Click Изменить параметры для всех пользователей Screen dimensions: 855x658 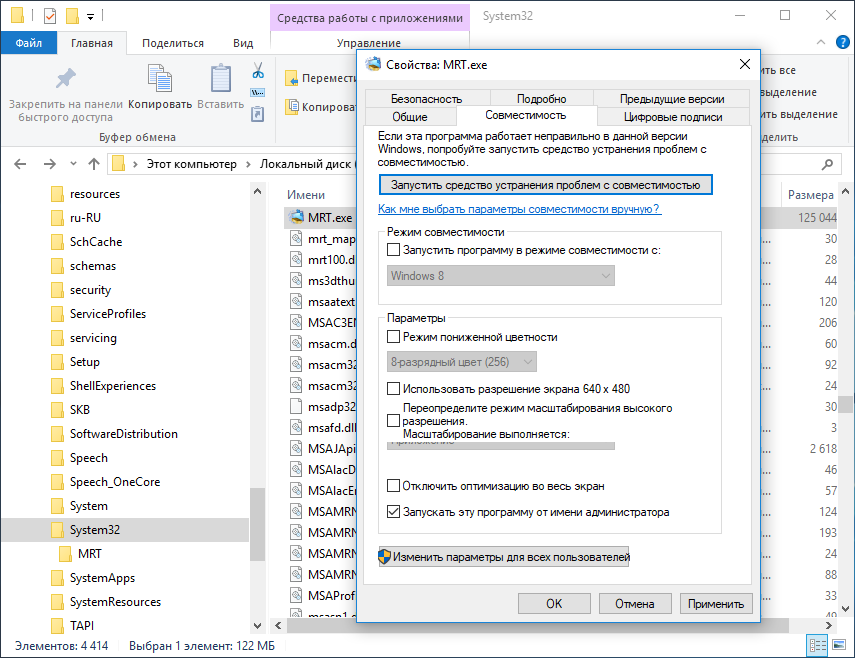pyautogui.click(x=504, y=557)
